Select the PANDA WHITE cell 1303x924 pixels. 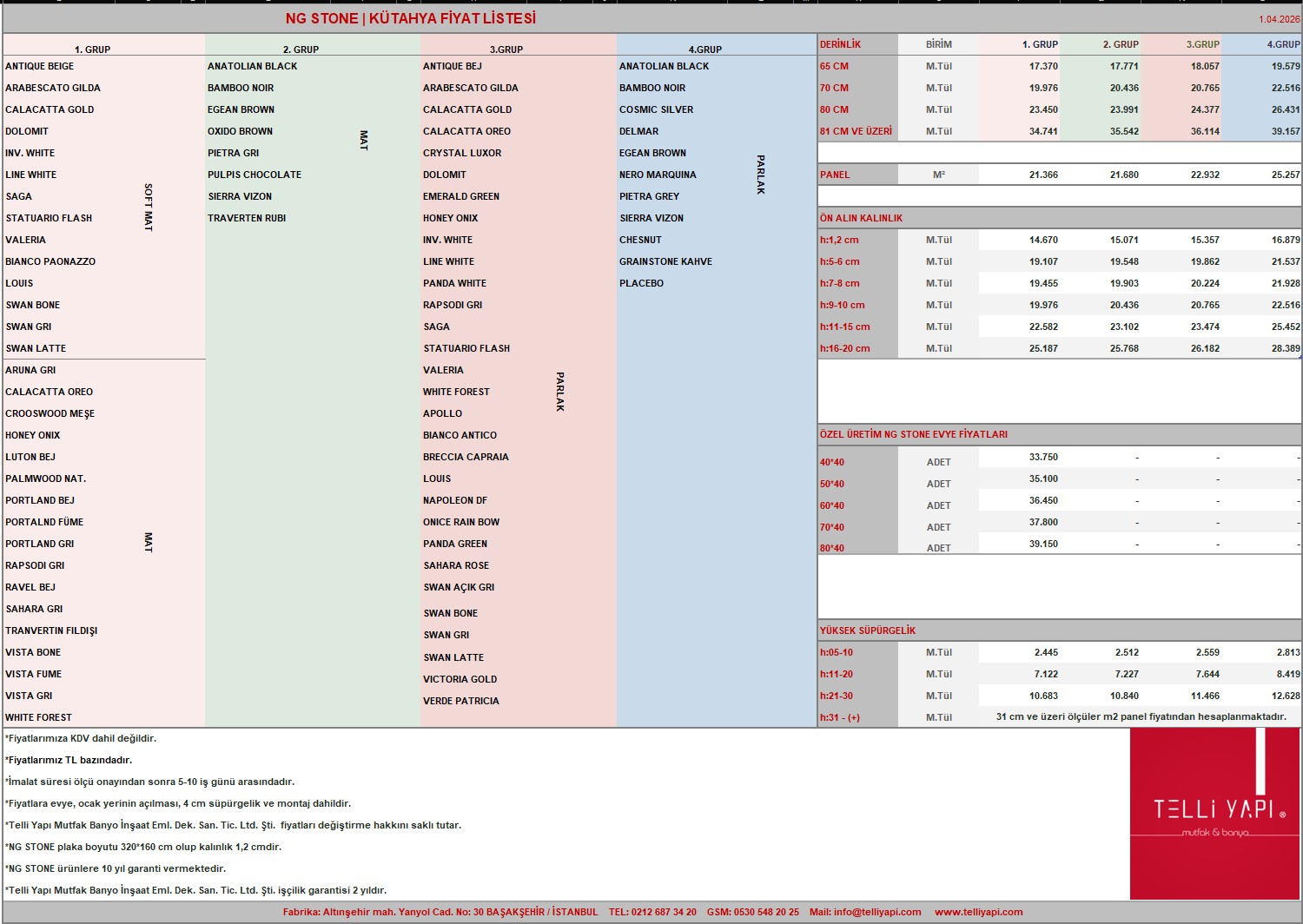pos(455,283)
